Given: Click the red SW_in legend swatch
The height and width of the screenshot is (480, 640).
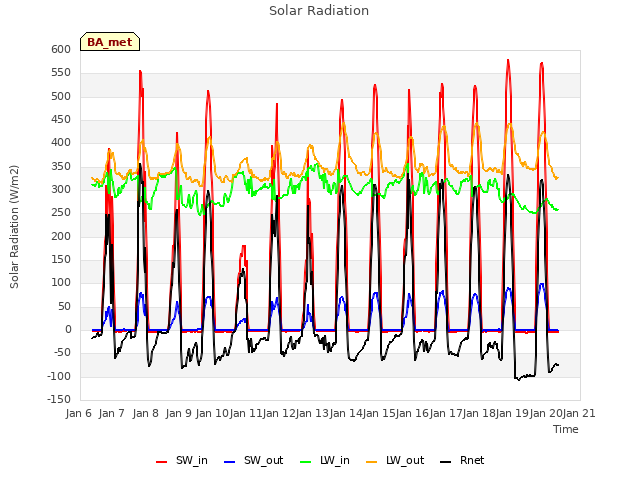Looking at the screenshot, I should pyautogui.click(x=162, y=462).
